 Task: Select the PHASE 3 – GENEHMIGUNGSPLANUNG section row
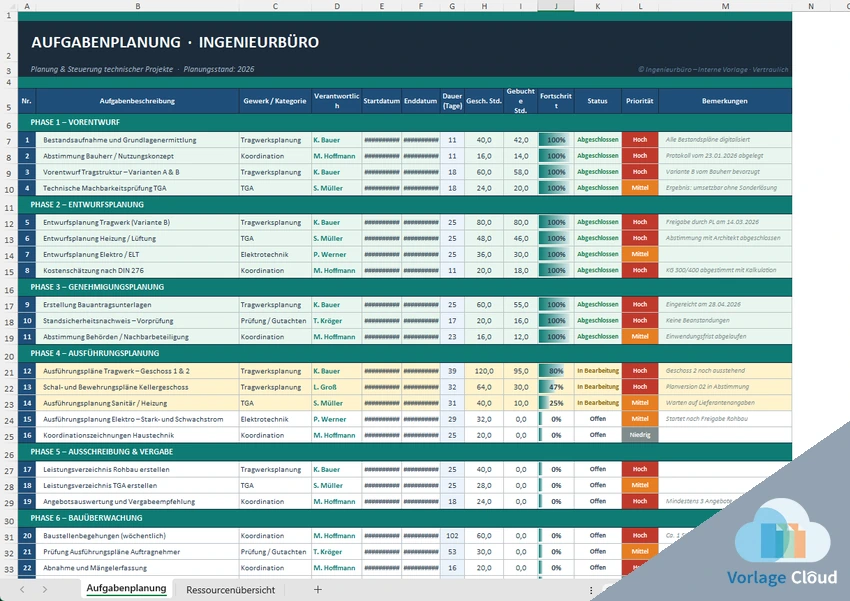(x=405, y=287)
